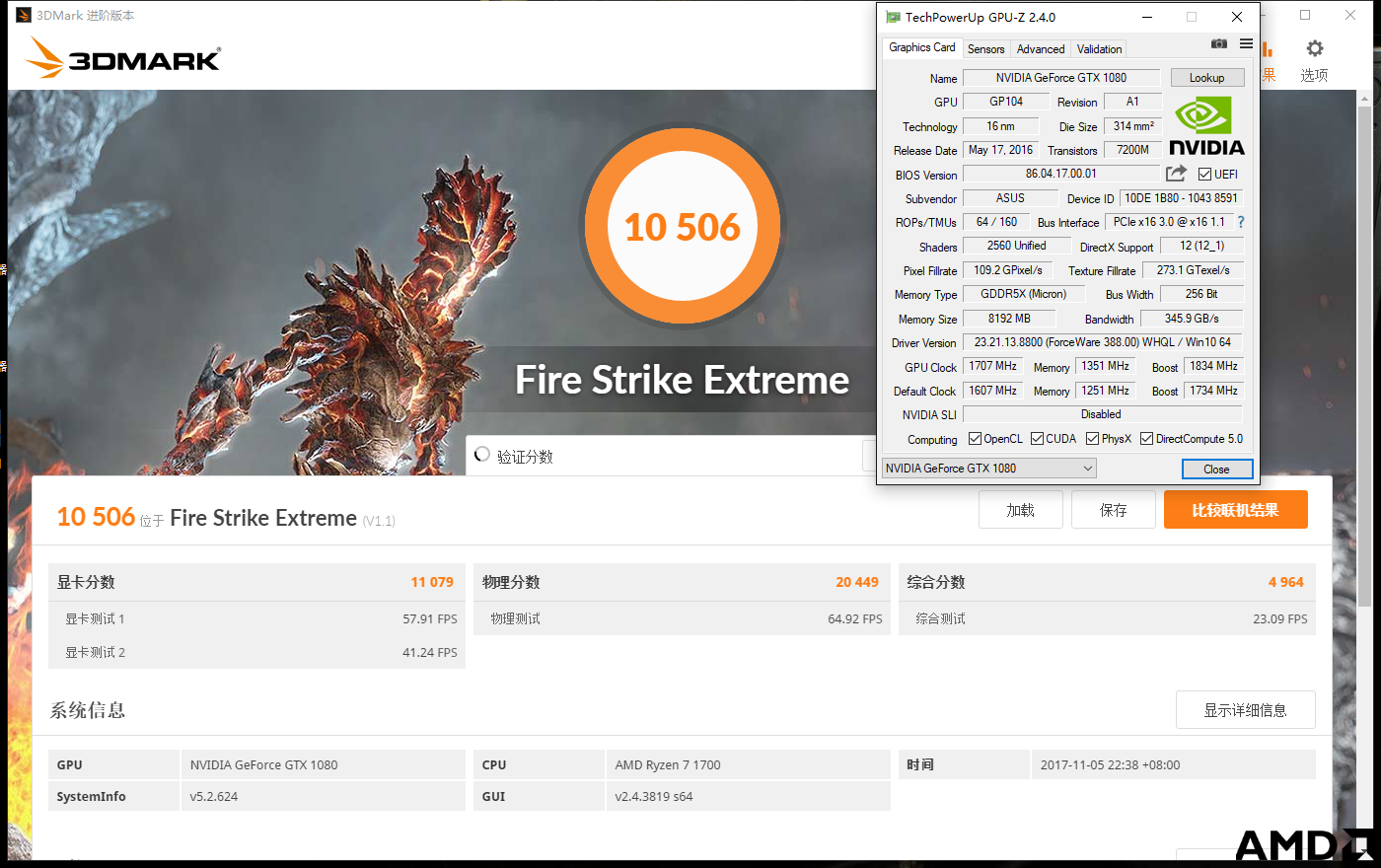This screenshot has width=1381, height=868.
Task: Click the BIOS share/export icon
Action: [1176, 174]
